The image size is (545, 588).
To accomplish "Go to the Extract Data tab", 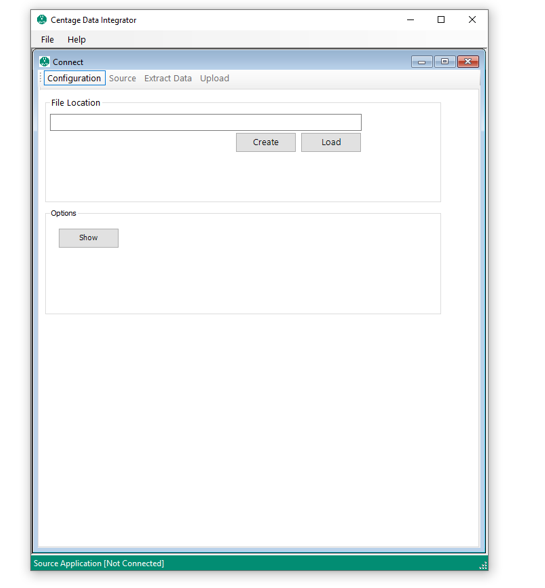I will [168, 78].
